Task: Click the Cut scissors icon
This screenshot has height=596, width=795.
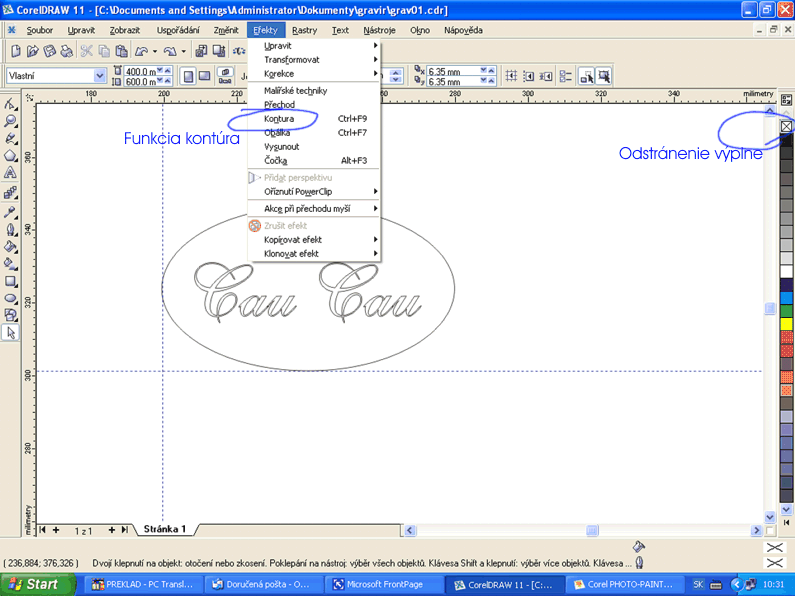Action: coord(87,51)
